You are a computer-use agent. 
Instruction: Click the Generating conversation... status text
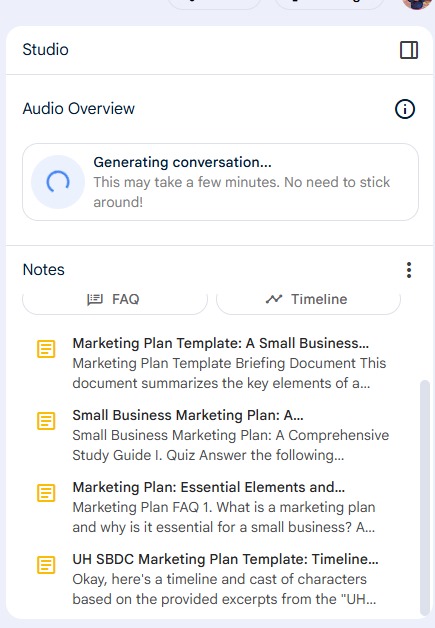183,162
